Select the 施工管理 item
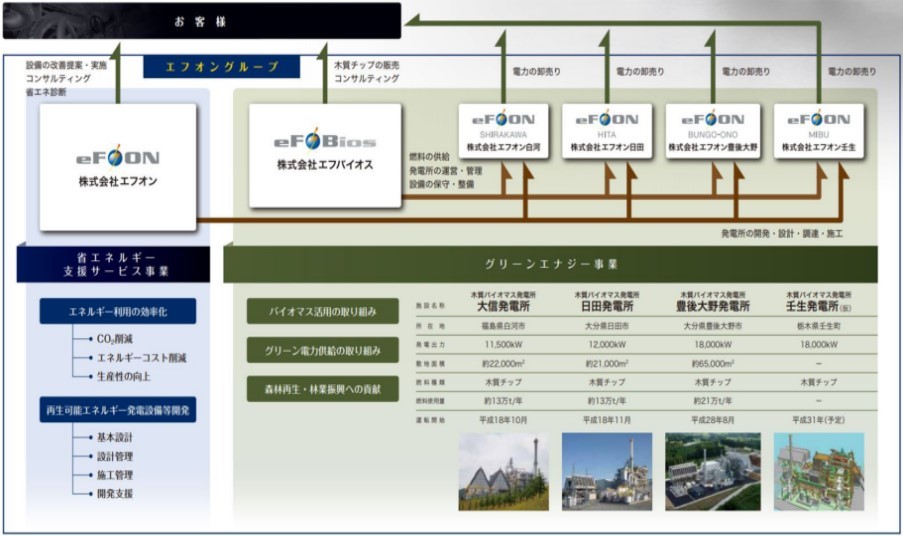Image resolution: width=903 pixels, height=536 pixels. pos(115,475)
